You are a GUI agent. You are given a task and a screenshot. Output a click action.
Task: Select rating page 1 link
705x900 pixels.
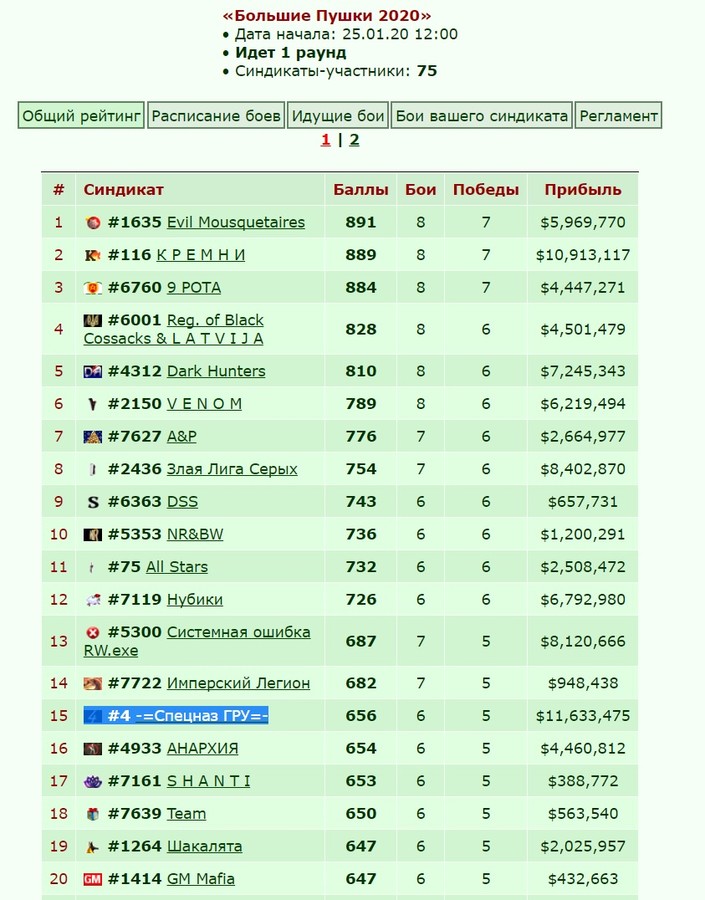coord(326,139)
